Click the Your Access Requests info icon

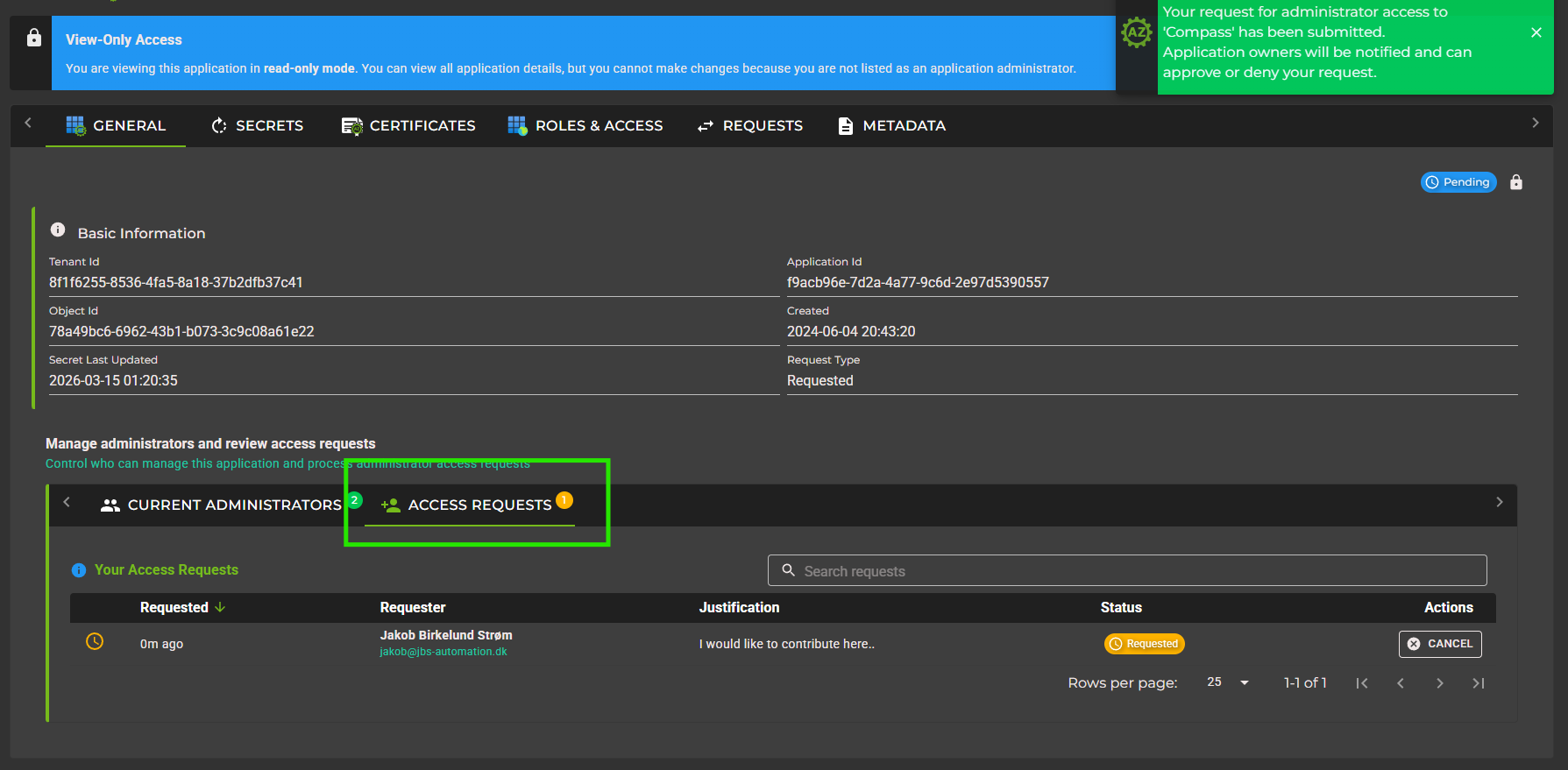pos(79,570)
